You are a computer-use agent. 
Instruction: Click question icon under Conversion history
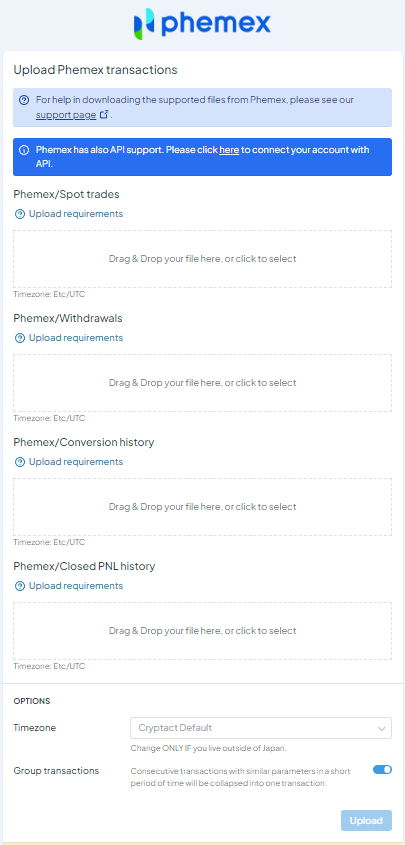tap(20, 462)
